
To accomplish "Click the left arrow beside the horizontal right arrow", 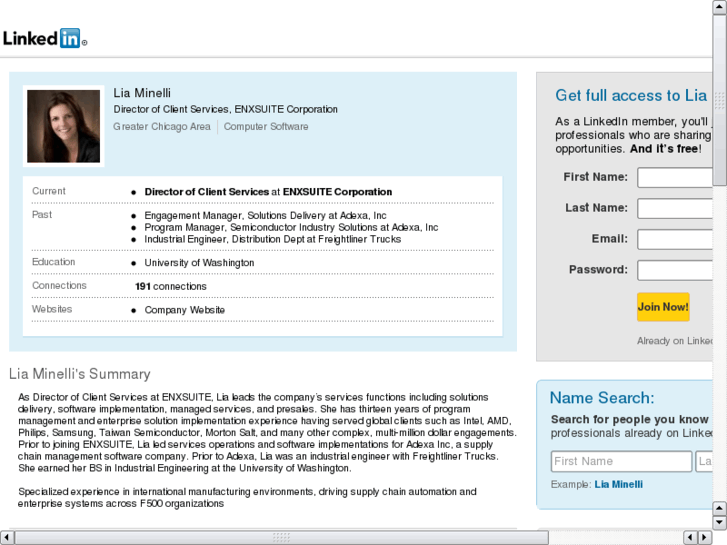I will pyautogui.click(x=691, y=537).
